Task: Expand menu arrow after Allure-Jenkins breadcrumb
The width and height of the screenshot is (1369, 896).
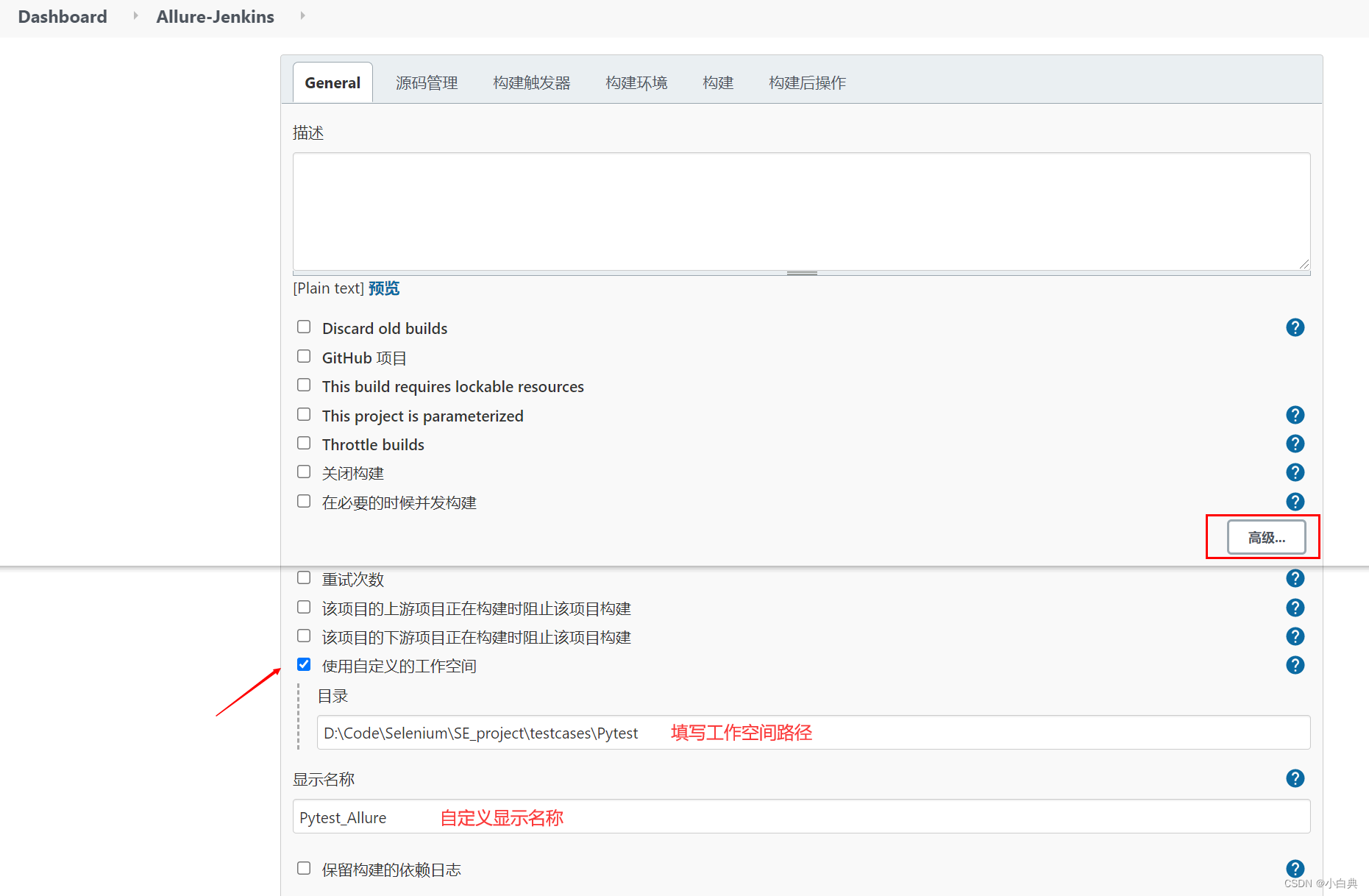Action: coord(302,15)
